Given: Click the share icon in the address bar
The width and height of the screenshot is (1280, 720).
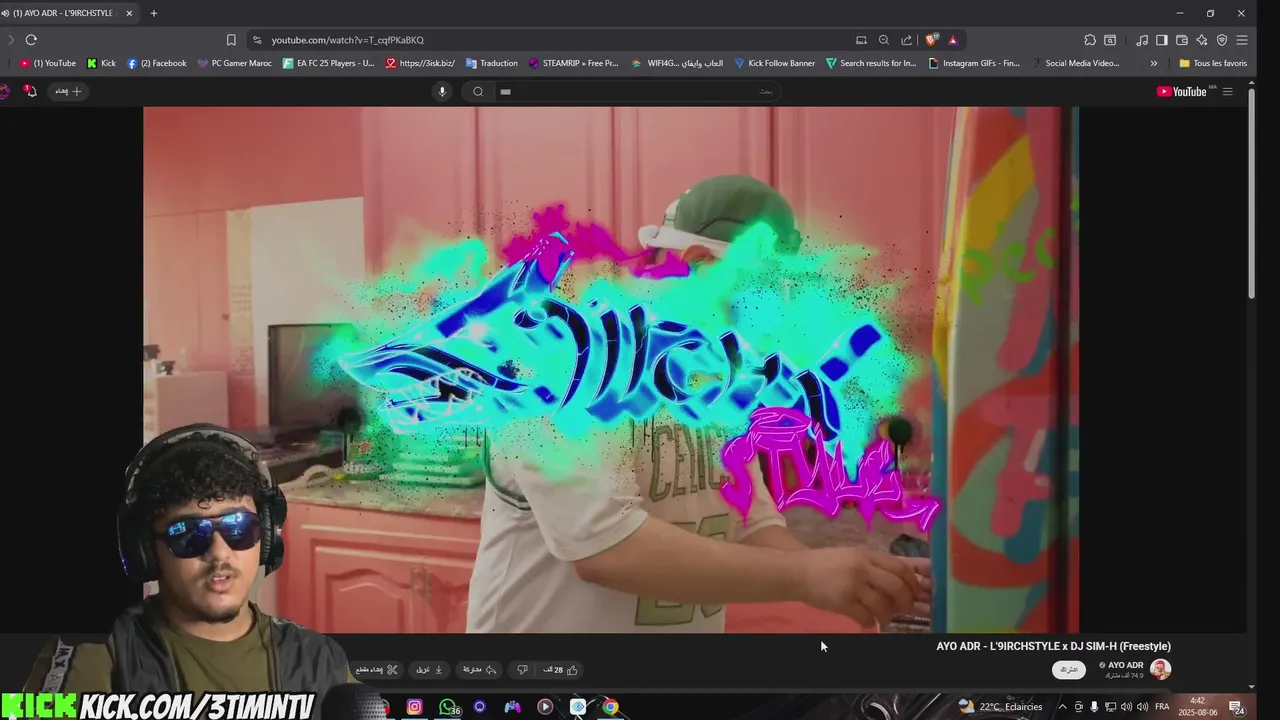Looking at the screenshot, I should 907,40.
